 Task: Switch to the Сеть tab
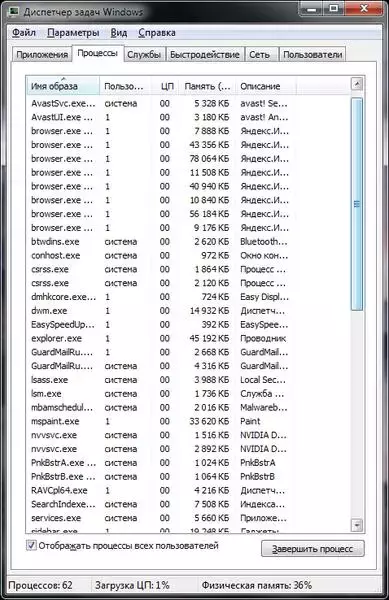point(259,55)
